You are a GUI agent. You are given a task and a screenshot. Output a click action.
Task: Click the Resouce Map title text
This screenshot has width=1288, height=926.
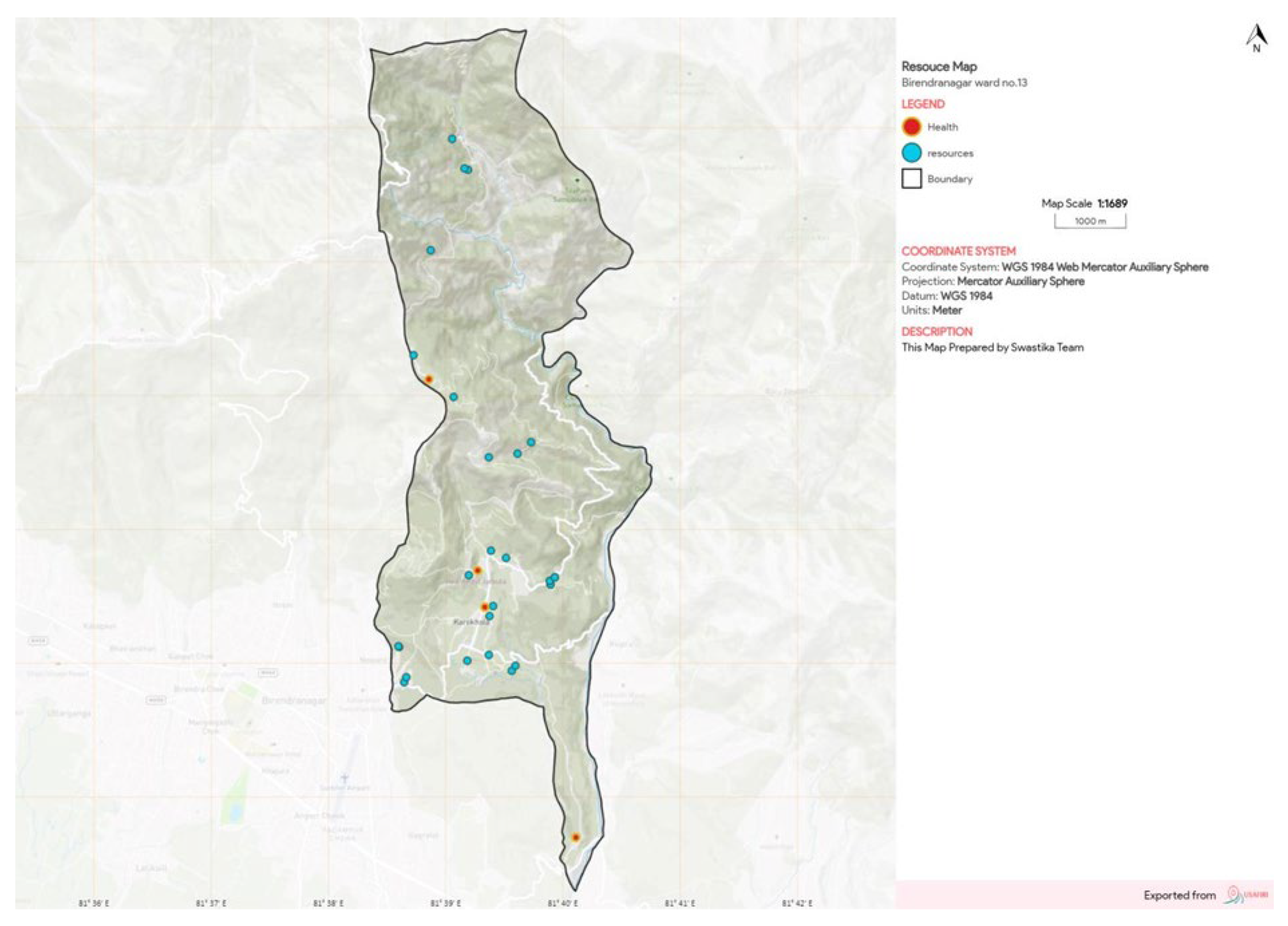939,67
